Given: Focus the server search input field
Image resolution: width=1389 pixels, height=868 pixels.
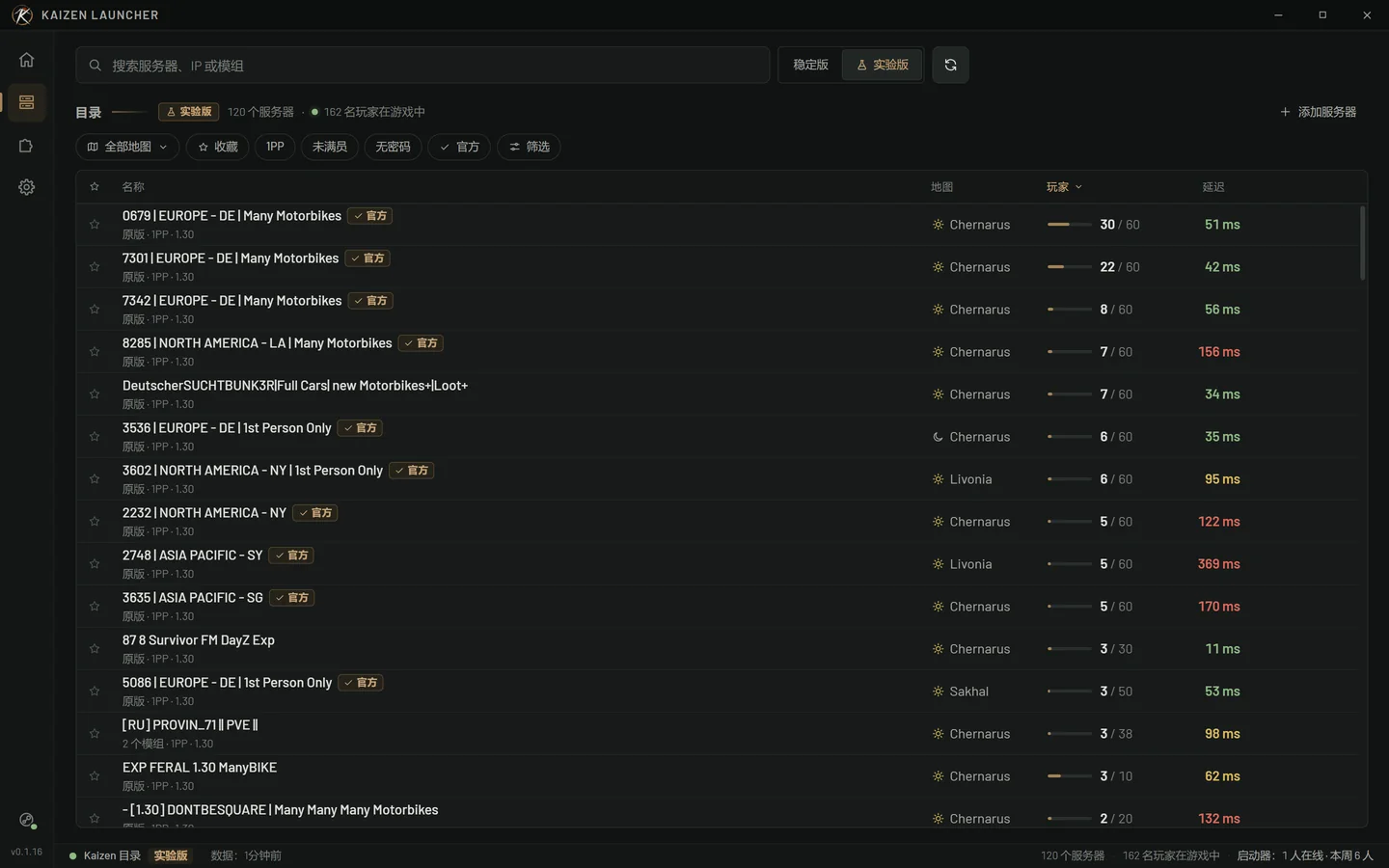Looking at the screenshot, I should tap(422, 66).
